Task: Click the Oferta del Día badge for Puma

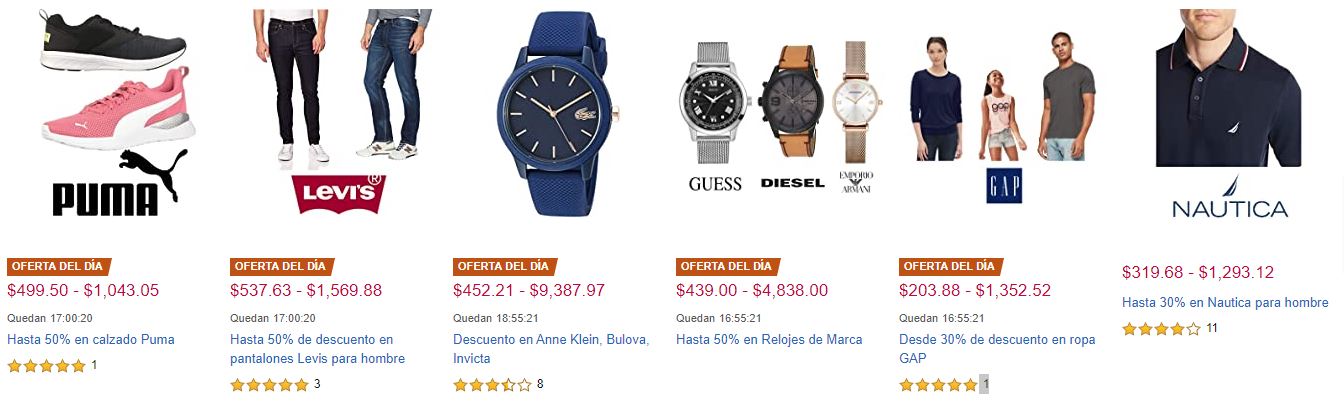Action: [x=59, y=266]
